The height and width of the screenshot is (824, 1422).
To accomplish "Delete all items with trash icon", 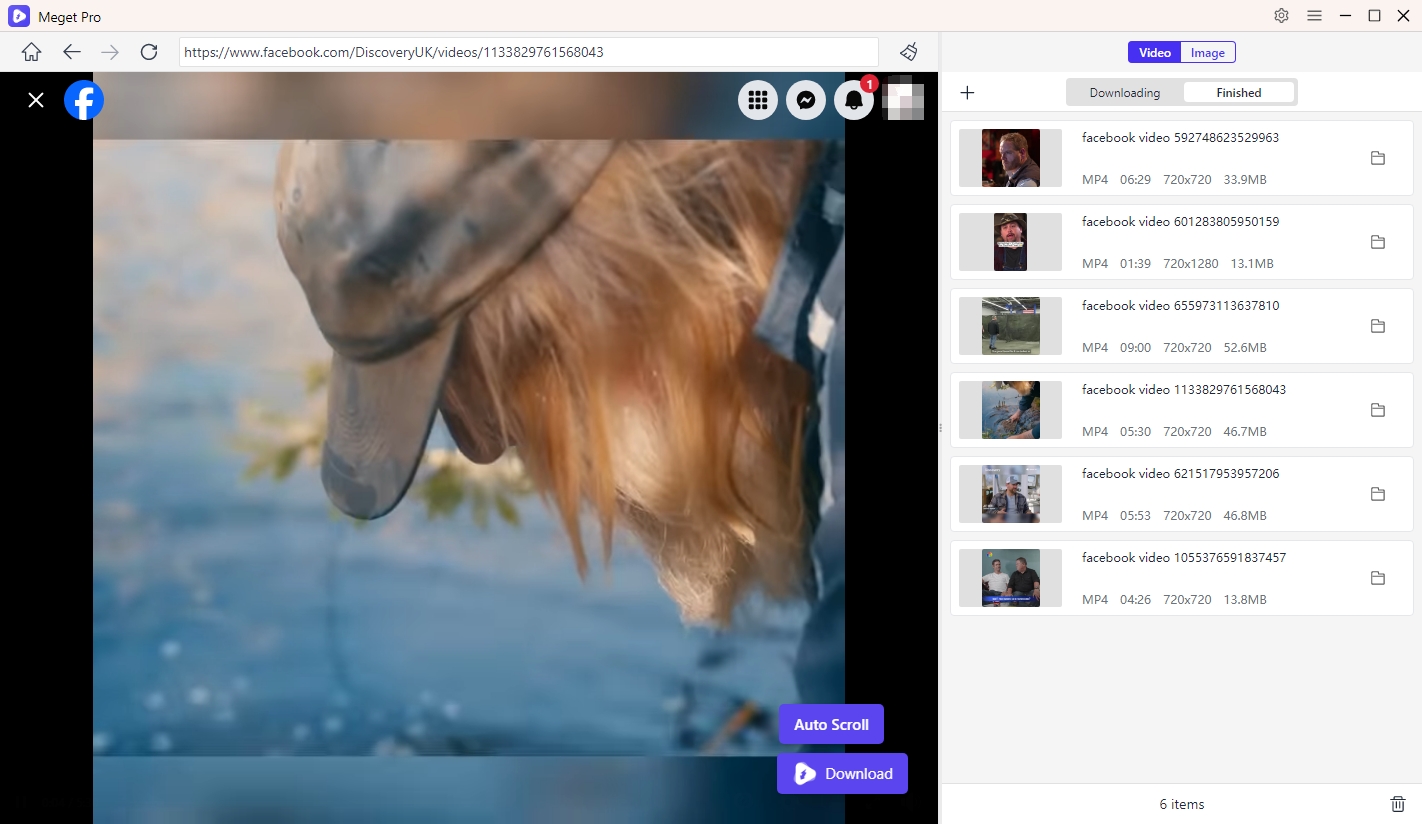I will 1397,804.
